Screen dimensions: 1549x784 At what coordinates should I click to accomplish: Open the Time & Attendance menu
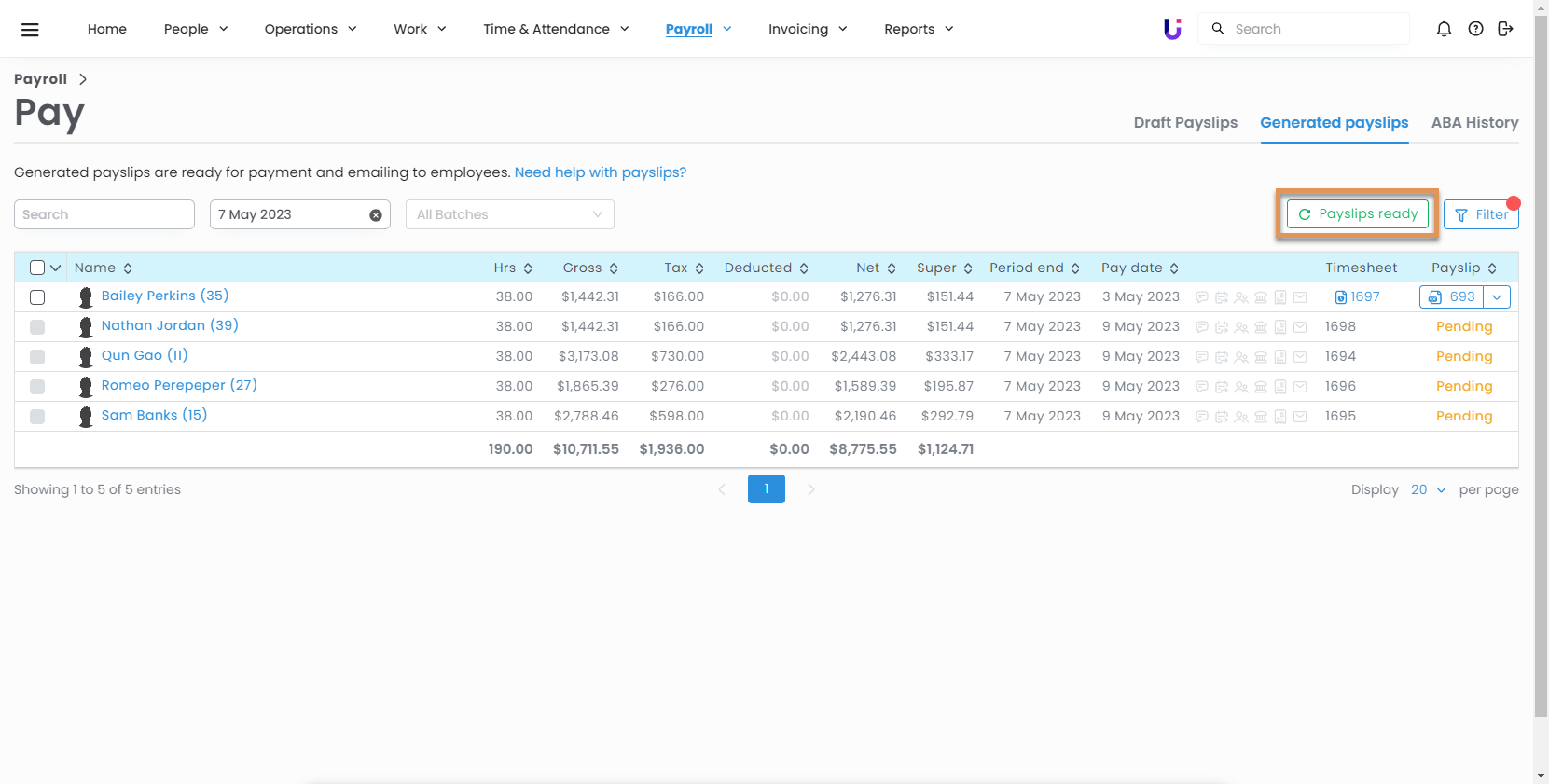pyautogui.click(x=556, y=29)
